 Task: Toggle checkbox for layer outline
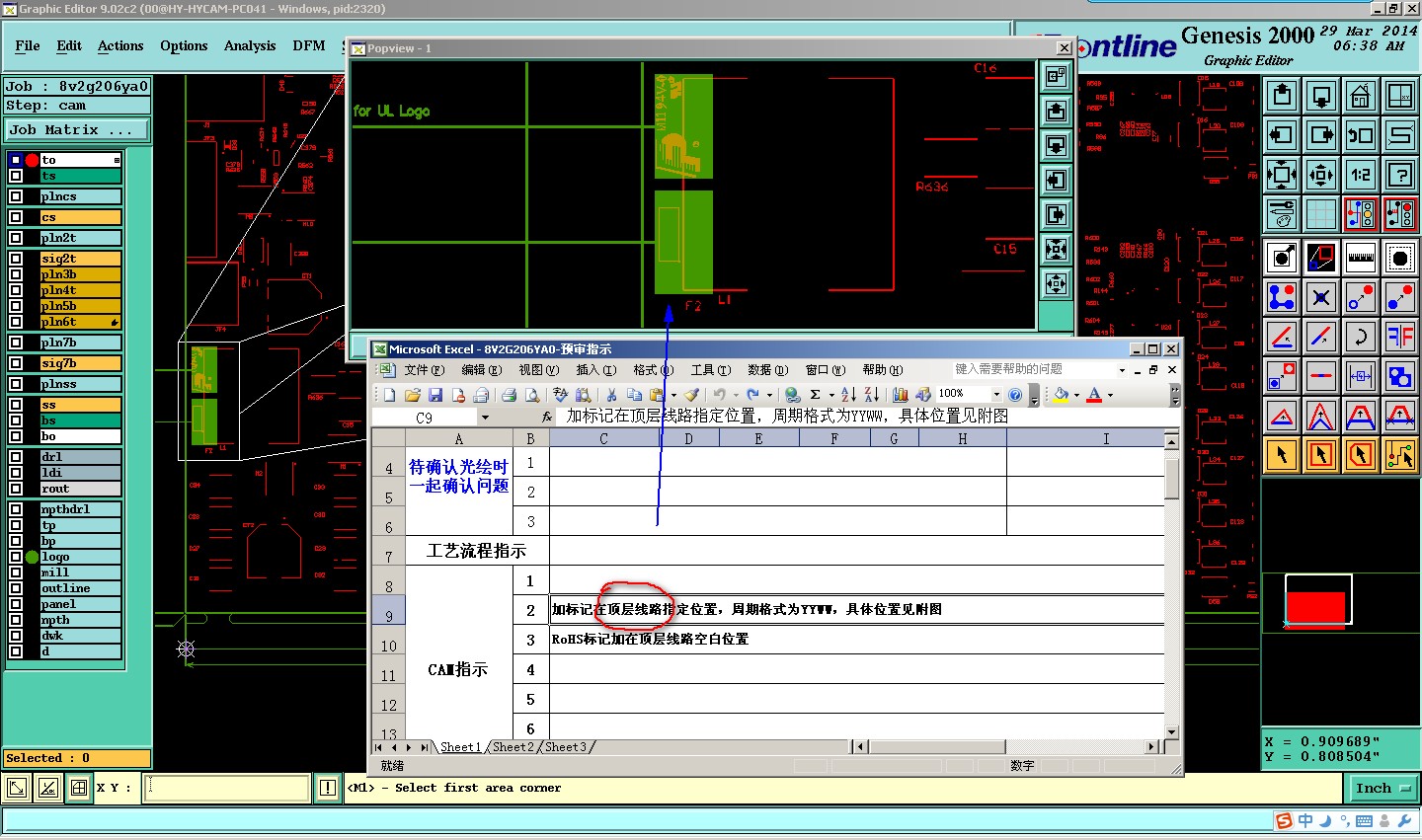pos(16,588)
